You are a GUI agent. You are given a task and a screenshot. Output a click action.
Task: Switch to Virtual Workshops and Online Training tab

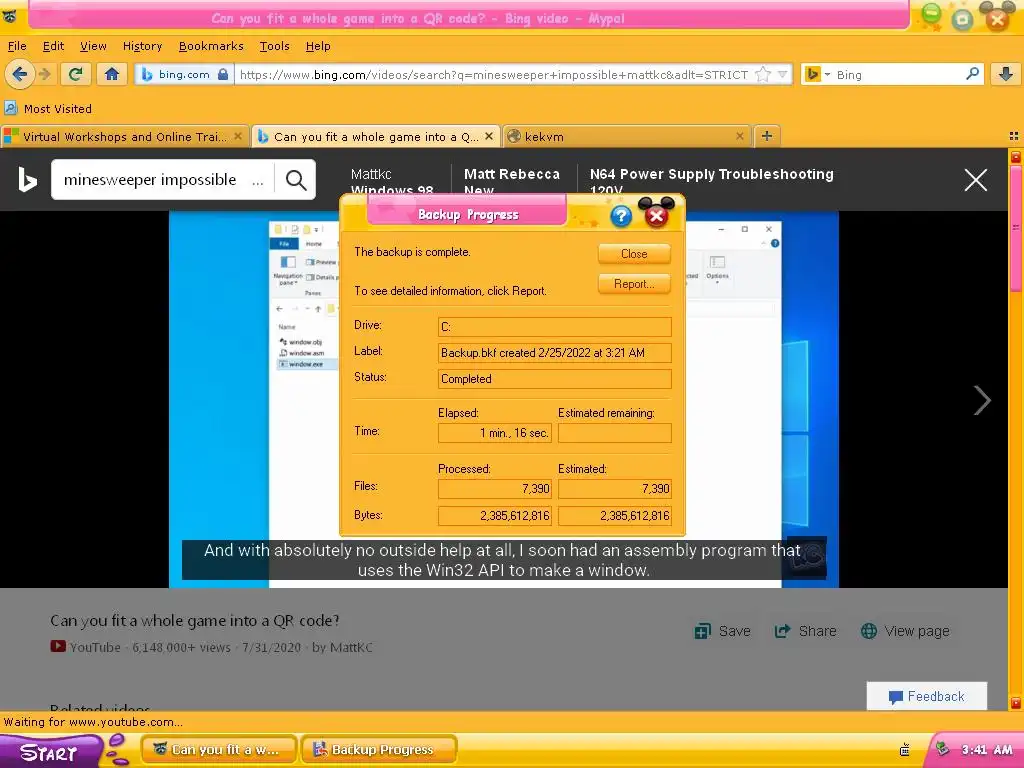pyautogui.click(x=124, y=136)
